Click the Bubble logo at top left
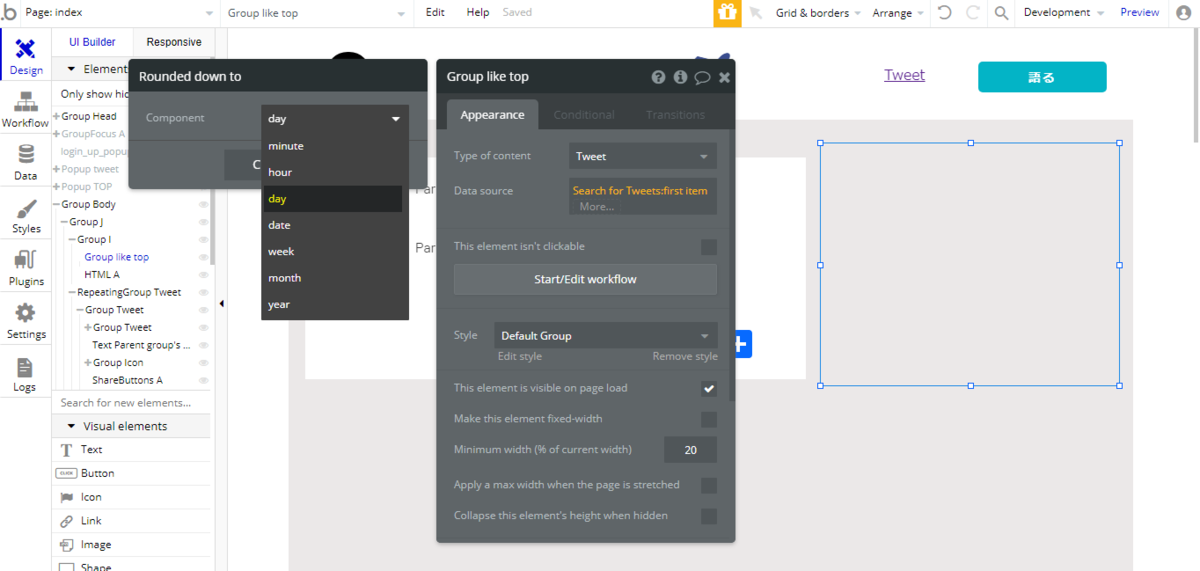Image resolution: width=1200 pixels, height=571 pixels. click(x=10, y=12)
